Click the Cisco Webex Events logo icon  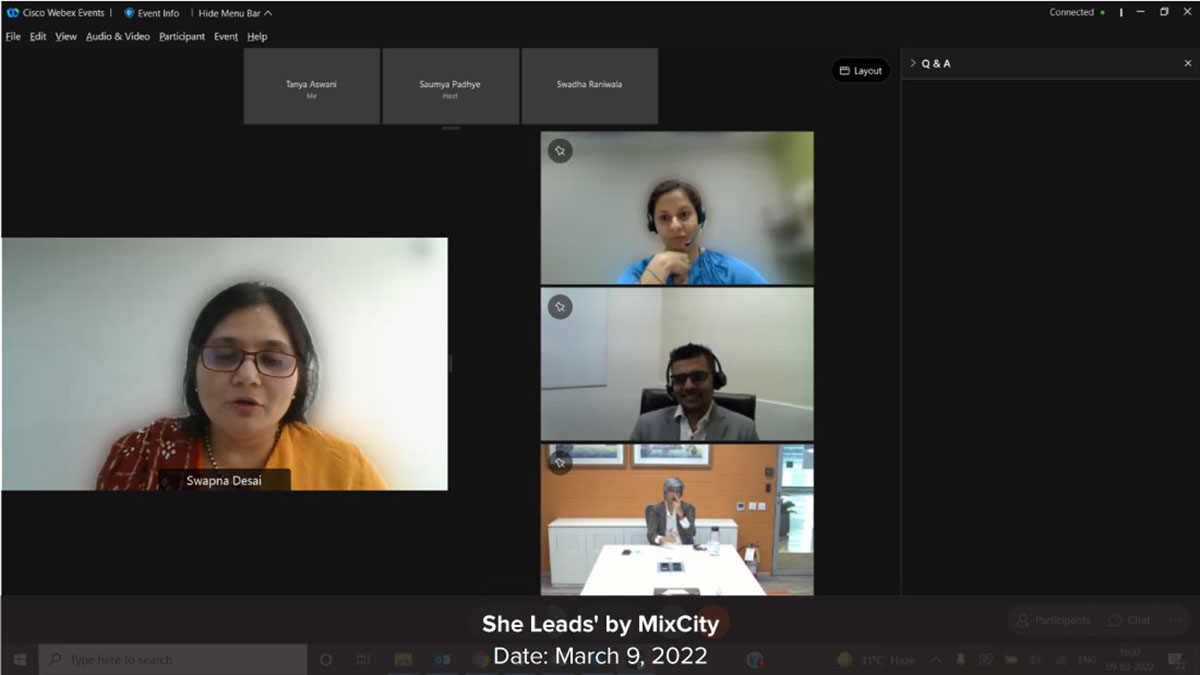coord(13,13)
